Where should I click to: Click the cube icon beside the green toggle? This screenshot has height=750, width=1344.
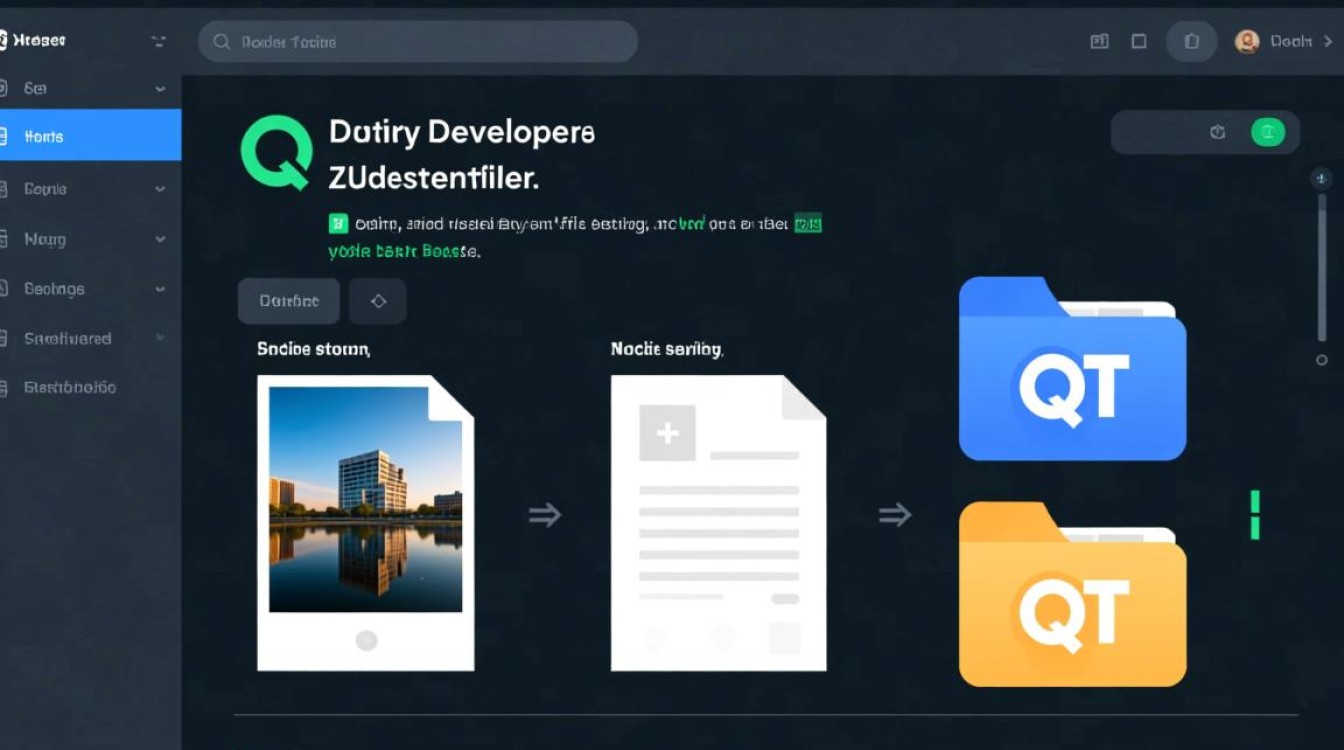click(x=1217, y=132)
